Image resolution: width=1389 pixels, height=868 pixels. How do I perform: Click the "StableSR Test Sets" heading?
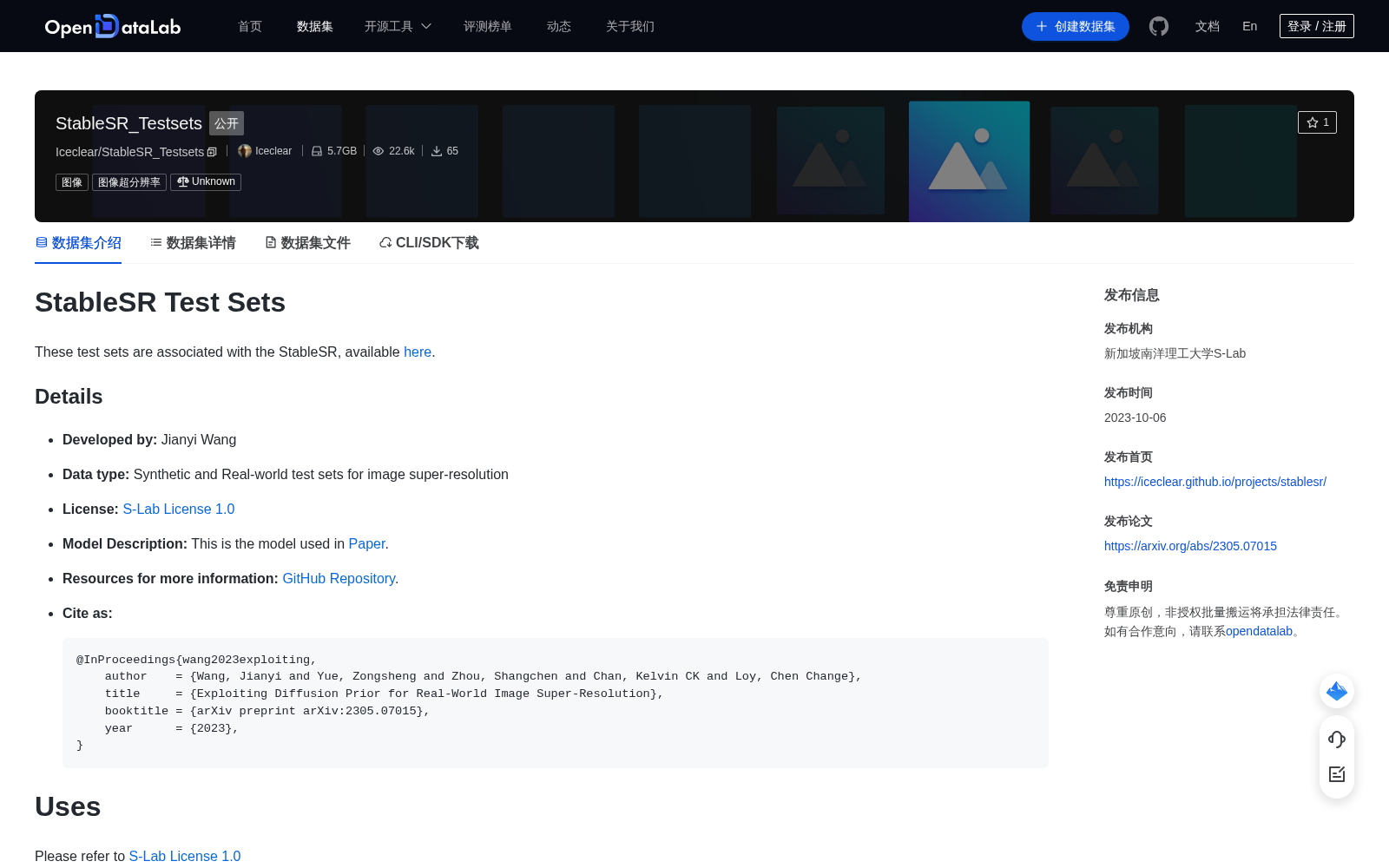(x=160, y=302)
